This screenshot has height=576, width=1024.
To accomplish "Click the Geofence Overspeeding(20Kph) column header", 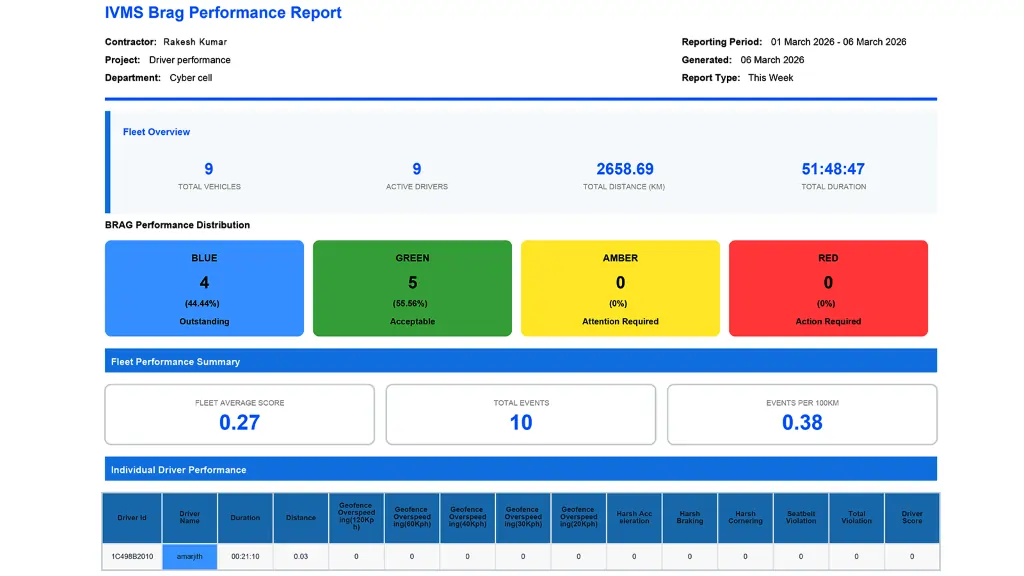I will [x=578, y=518].
